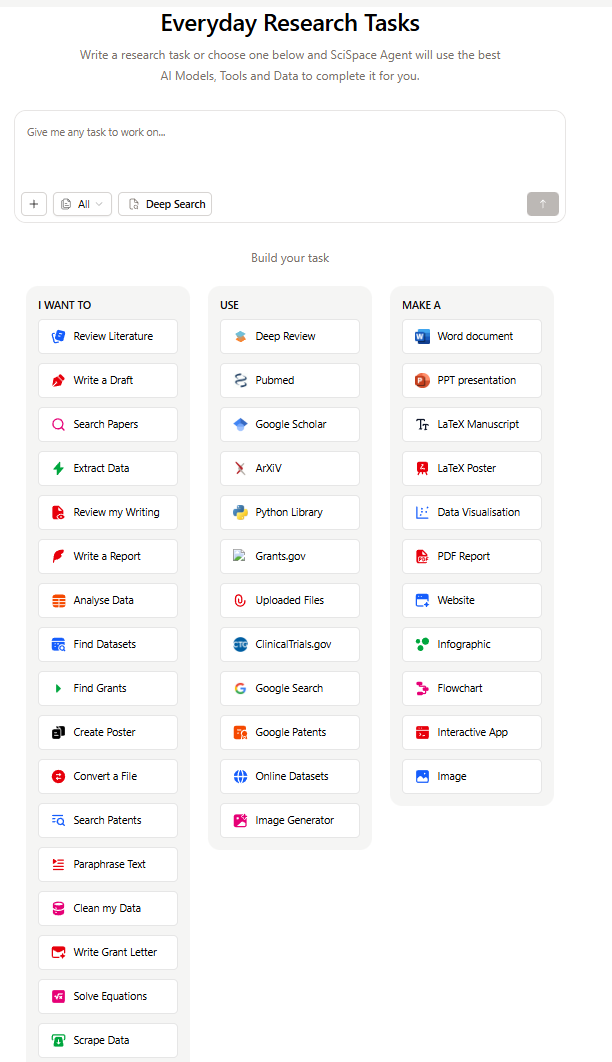Use the Uploaded Files source
612x1062 pixels.
(290, 600)
